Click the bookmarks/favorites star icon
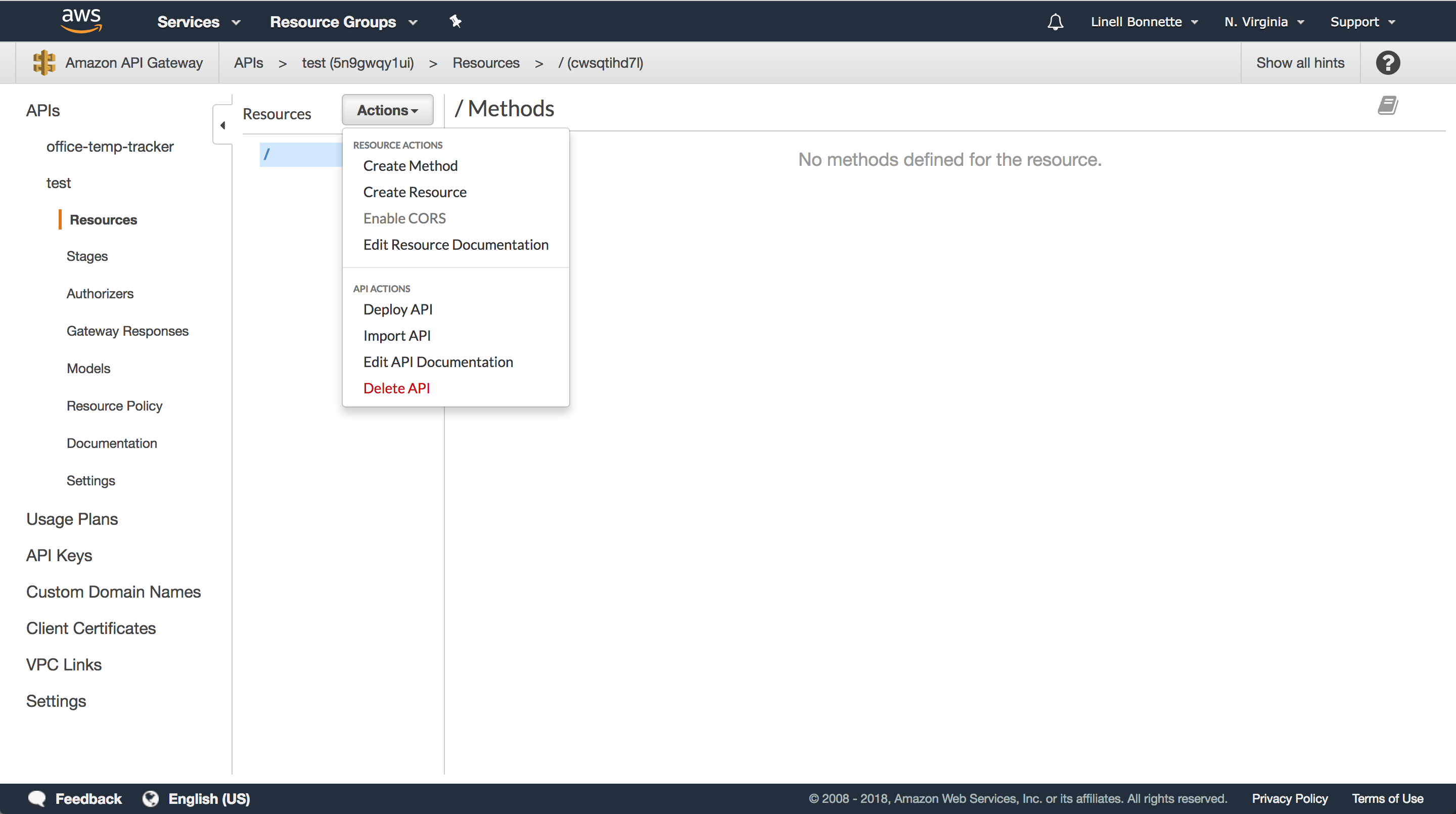1456x814 pixels. 455,21
